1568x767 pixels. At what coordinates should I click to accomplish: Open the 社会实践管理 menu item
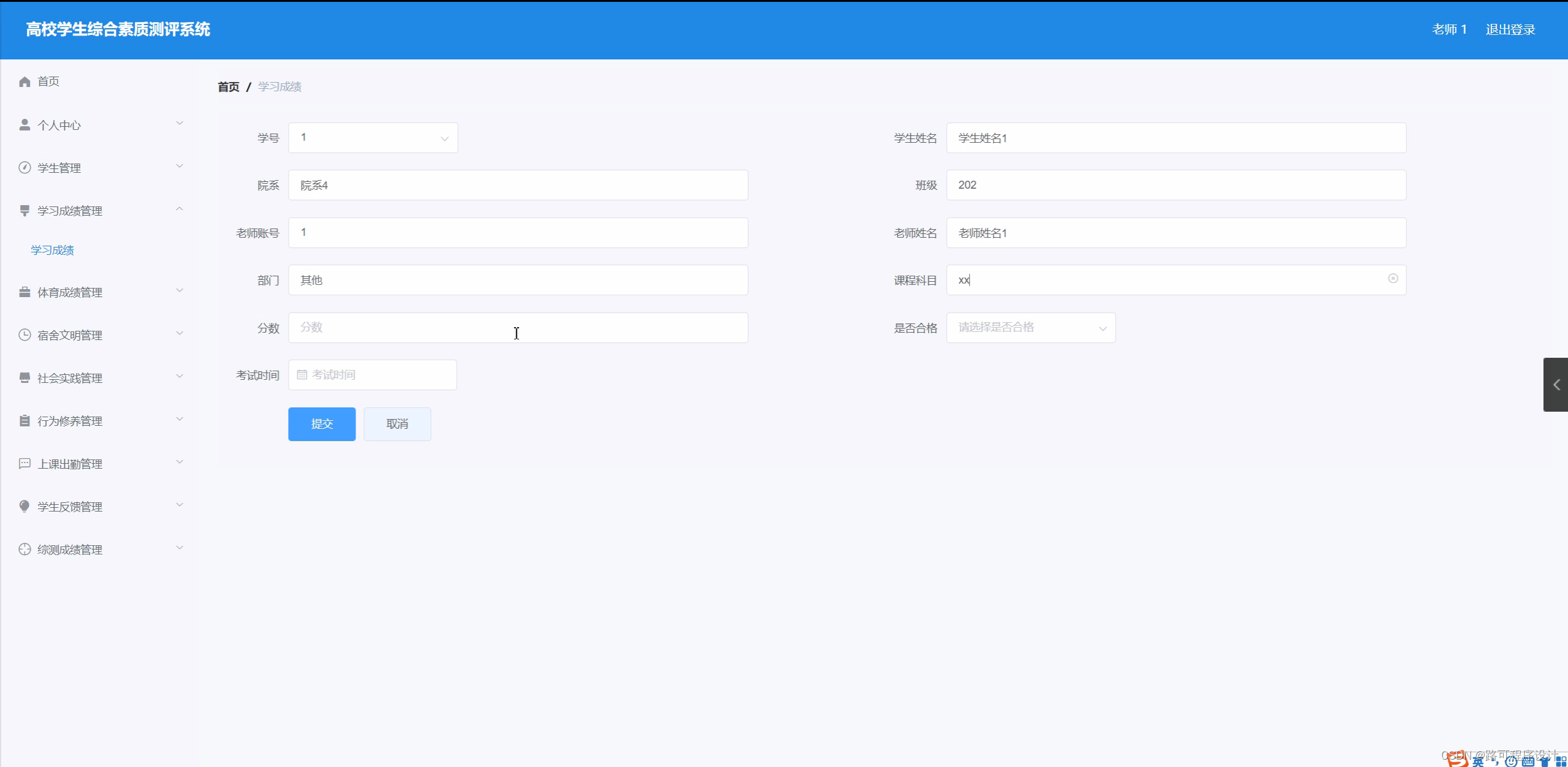click(70, 378)
